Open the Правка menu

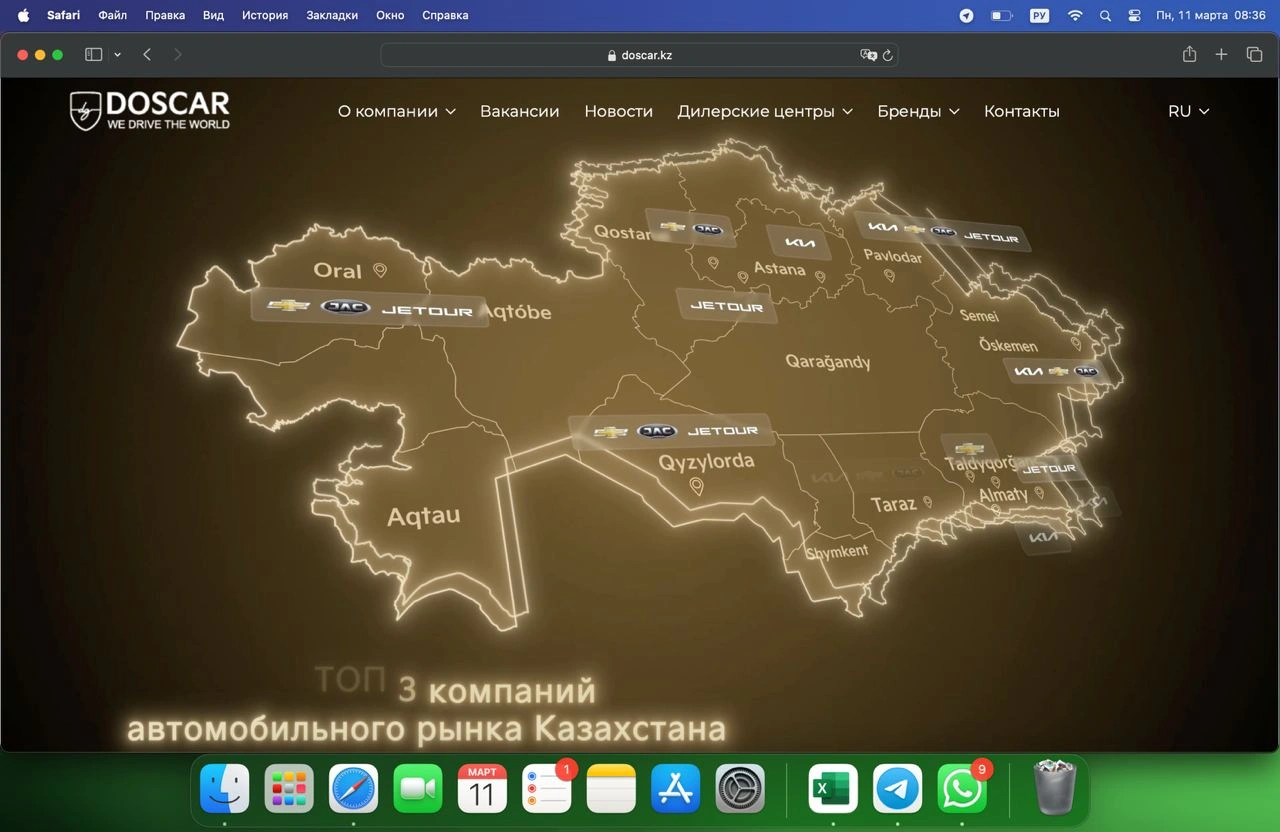[165, 15]
